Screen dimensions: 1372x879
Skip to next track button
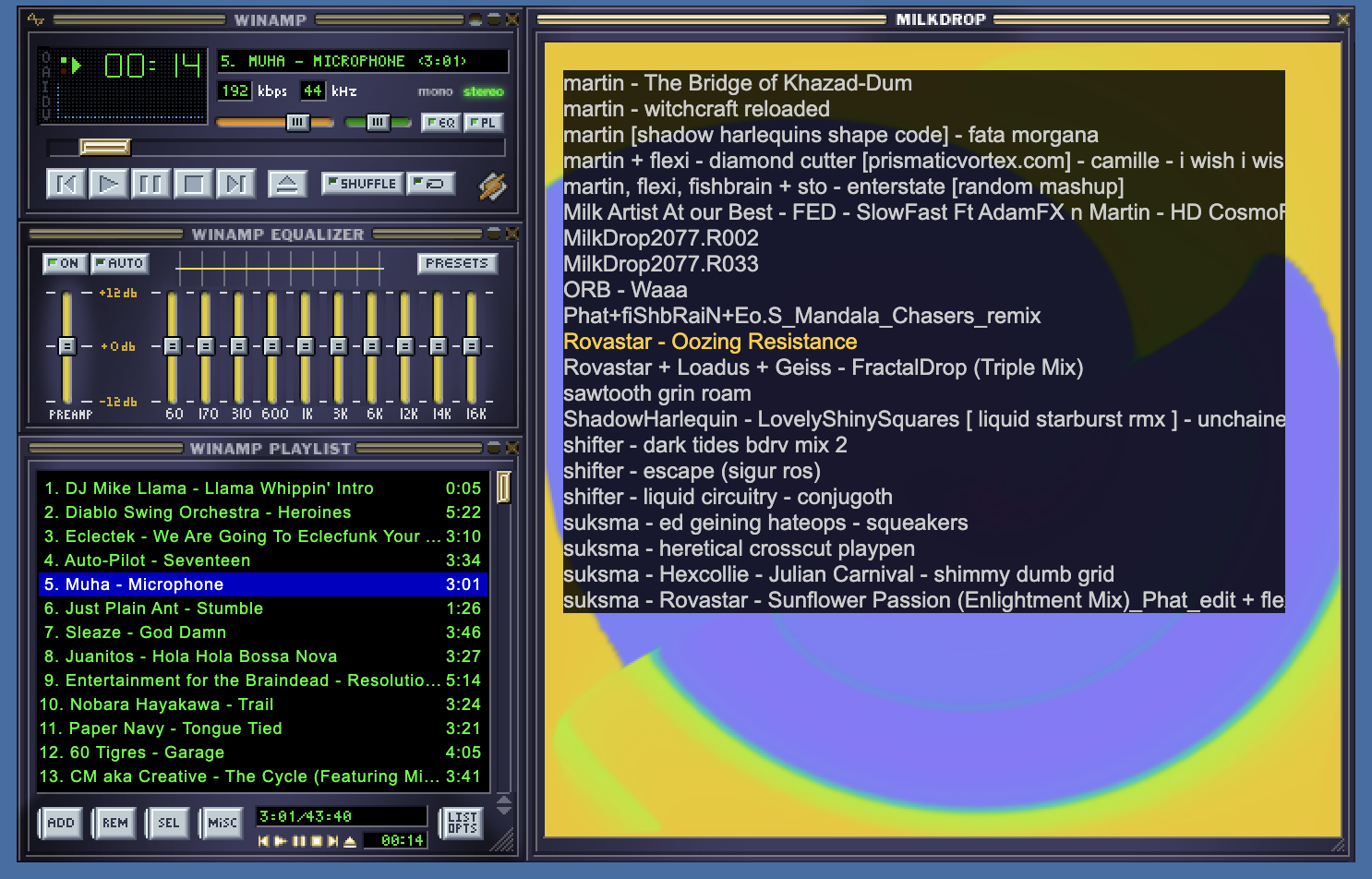point(235,184)
